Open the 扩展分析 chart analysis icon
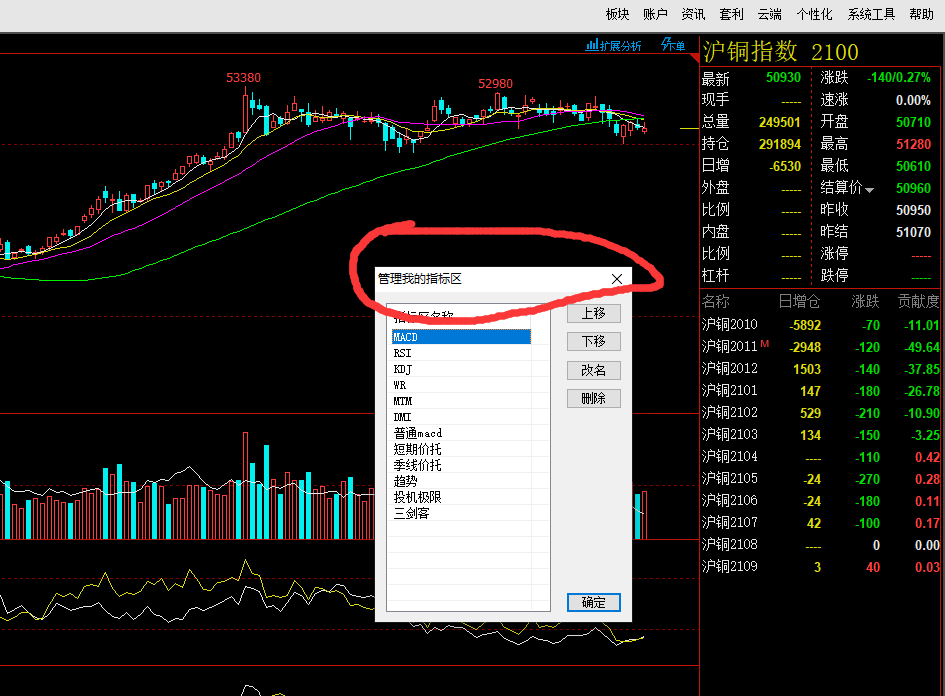Screen dimensions: 945x696 614,46
